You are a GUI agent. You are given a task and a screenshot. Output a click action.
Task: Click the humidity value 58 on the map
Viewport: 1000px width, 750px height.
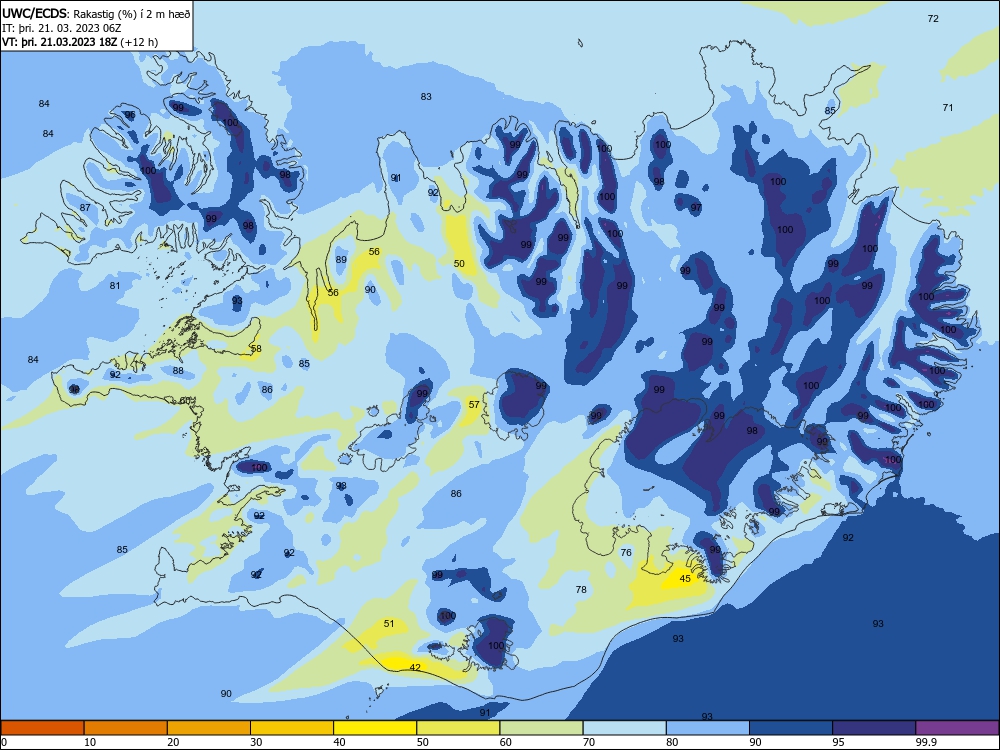[256, 348]
